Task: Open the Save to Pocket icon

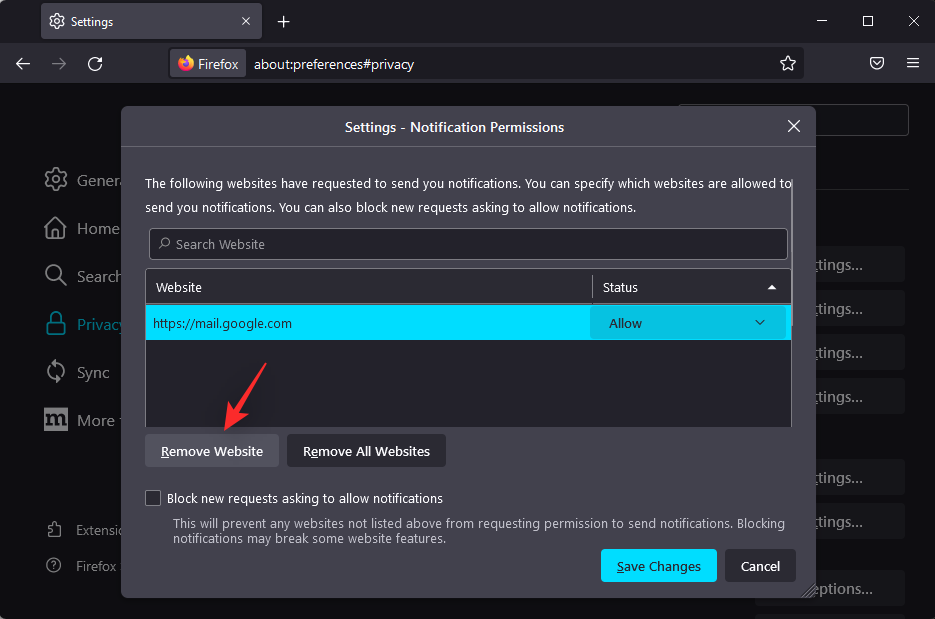Action: coord(876,64)
